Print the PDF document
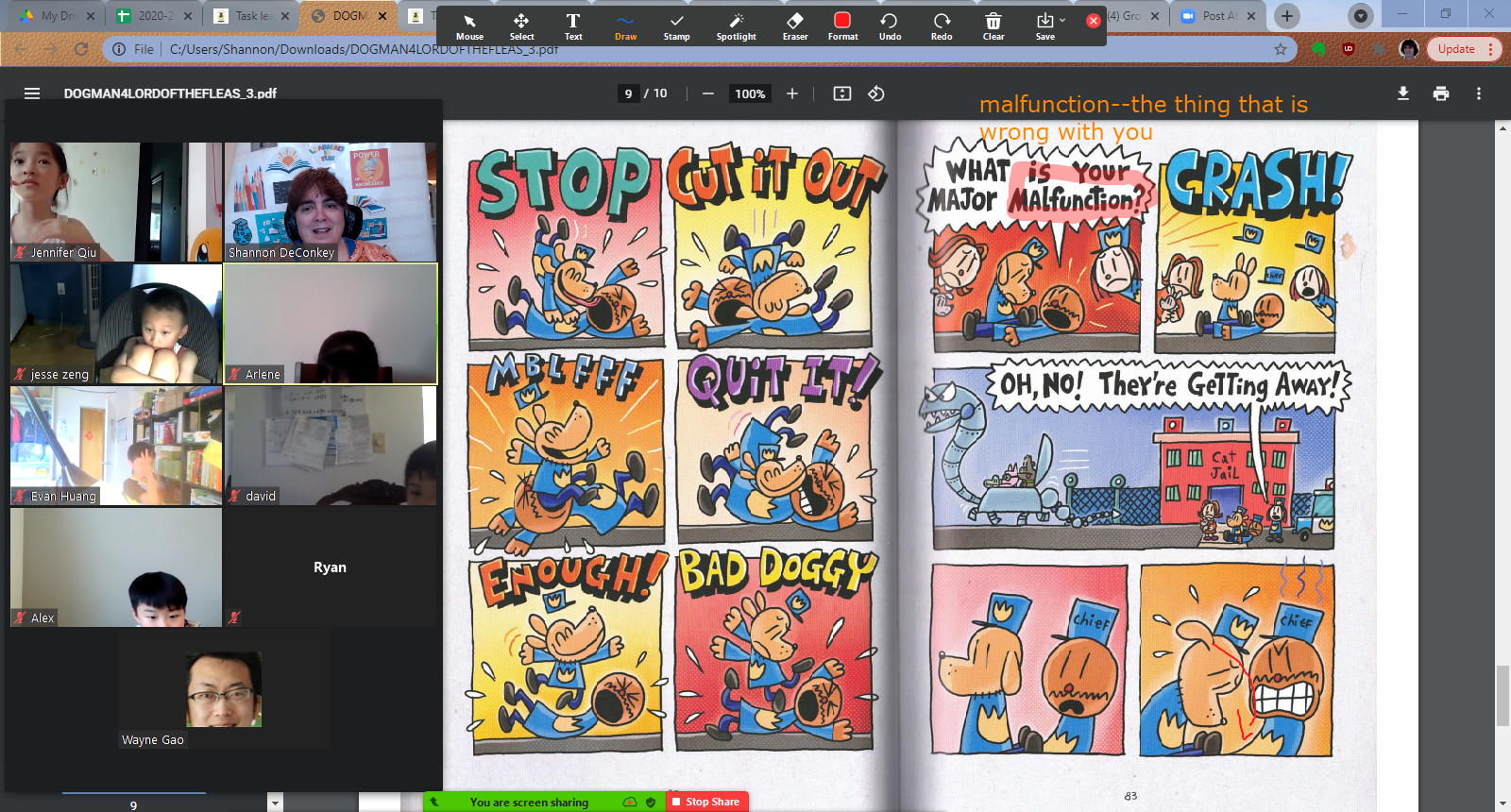This screenshot has width=1511, height=812. [1441, 93]
